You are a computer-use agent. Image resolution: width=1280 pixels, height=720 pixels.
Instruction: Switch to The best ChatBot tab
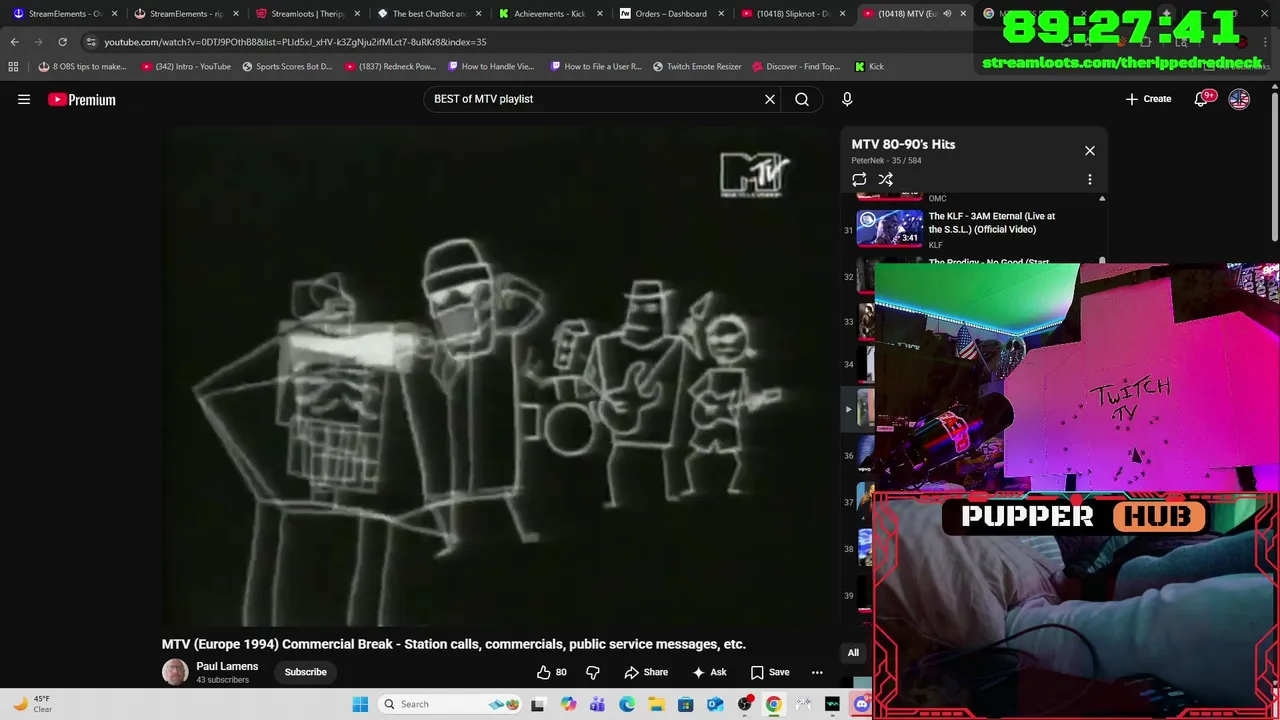(428, 14)
